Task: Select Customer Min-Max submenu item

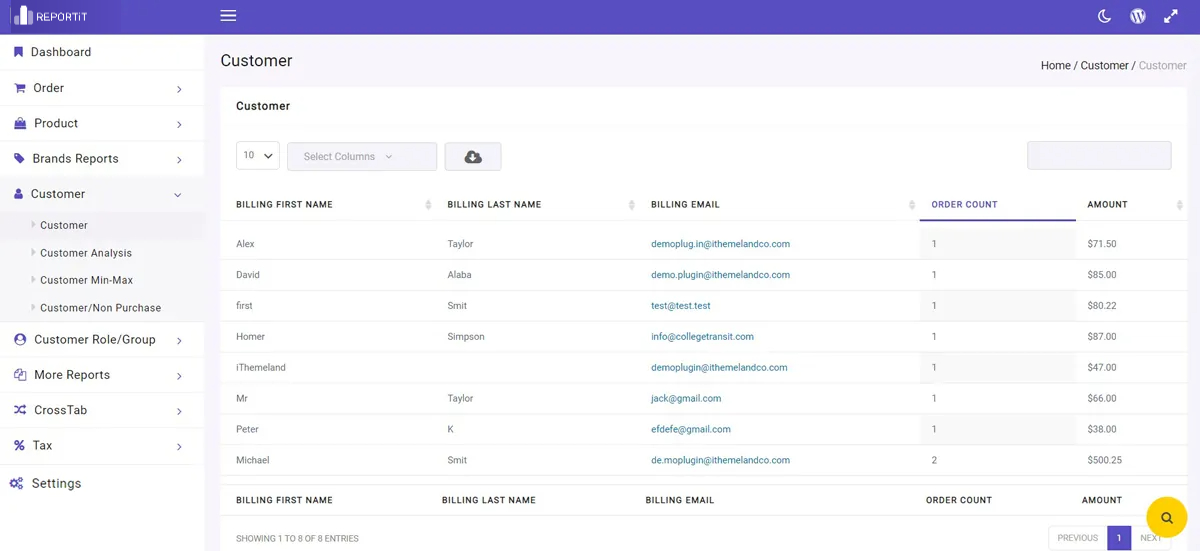Action: point(86,280)
